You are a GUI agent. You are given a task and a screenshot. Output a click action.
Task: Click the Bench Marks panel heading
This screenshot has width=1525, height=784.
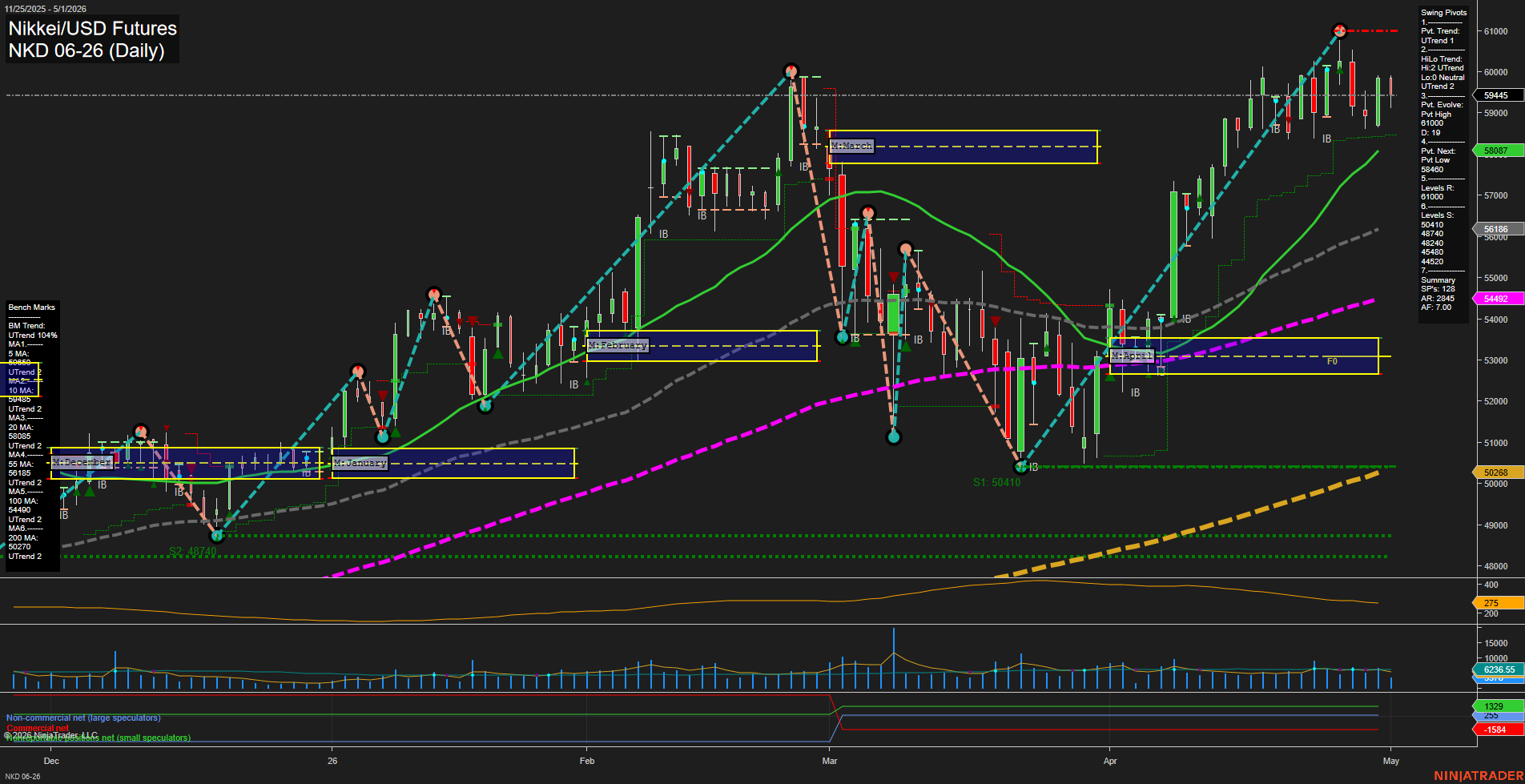[x=32, y=308]
